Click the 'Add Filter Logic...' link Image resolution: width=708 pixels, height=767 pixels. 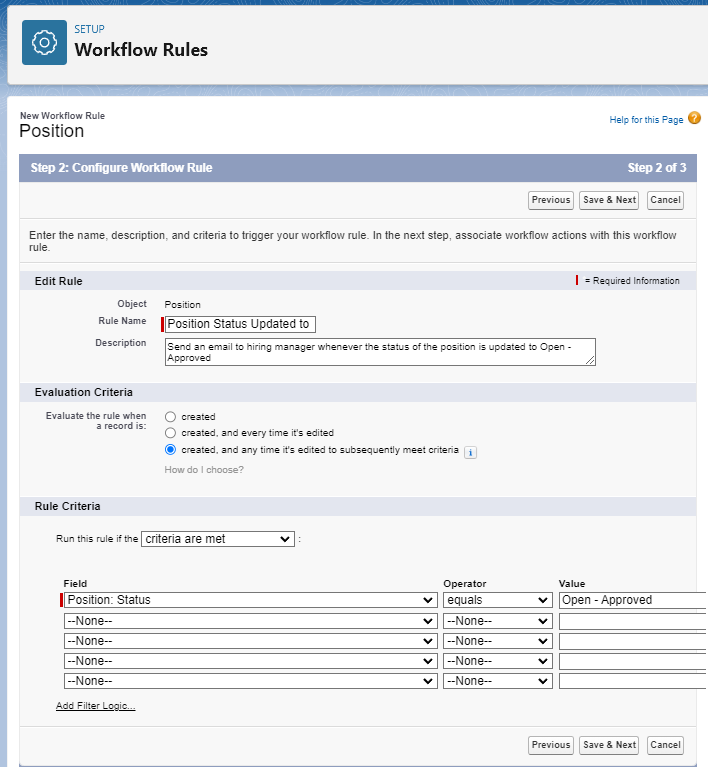tap(95, 706)
